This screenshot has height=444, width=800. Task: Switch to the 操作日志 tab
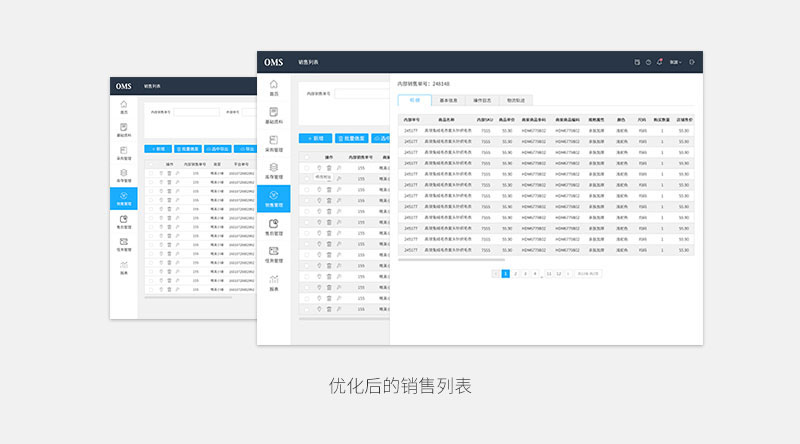click(482, 101)
